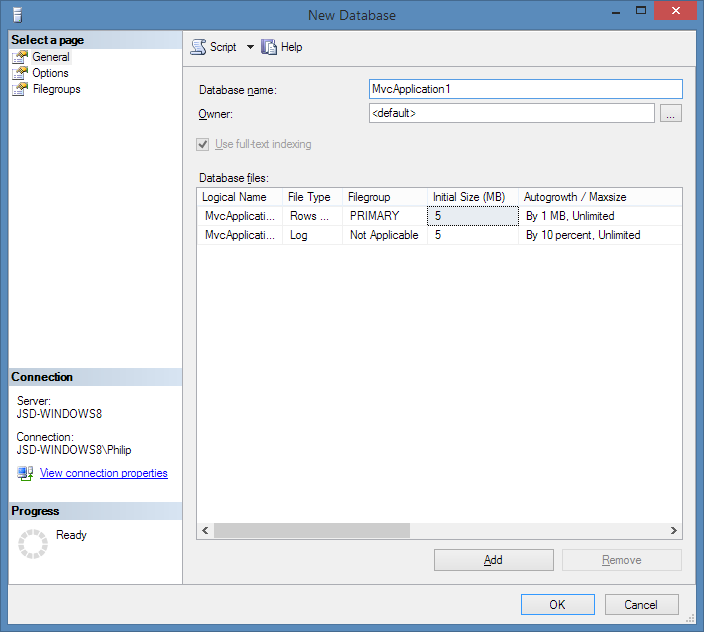Open View connection properties link

[x=103, y=473]
